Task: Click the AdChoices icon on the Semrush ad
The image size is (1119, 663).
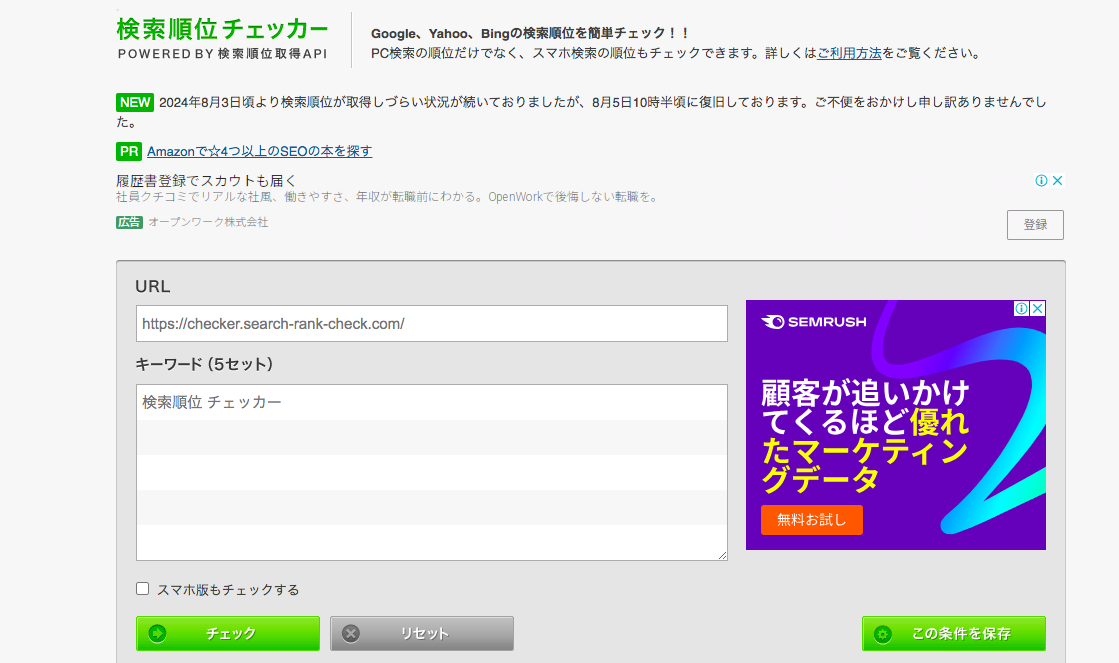Action: [1022, 309]
